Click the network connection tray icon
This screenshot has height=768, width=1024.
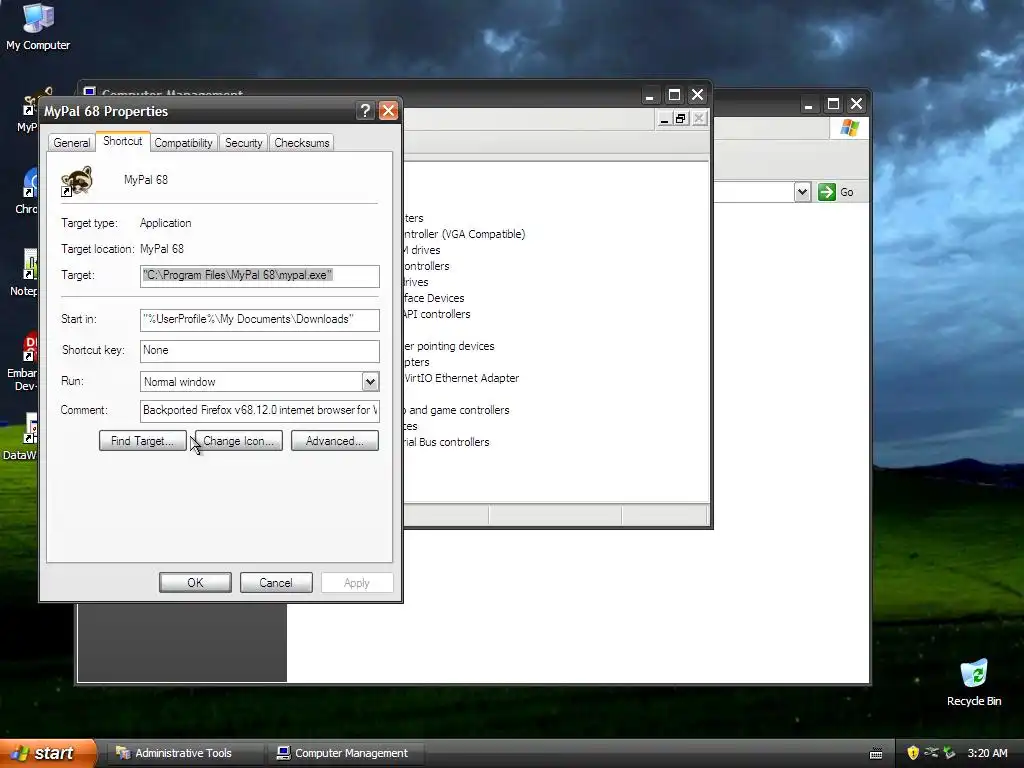point(931,753)
